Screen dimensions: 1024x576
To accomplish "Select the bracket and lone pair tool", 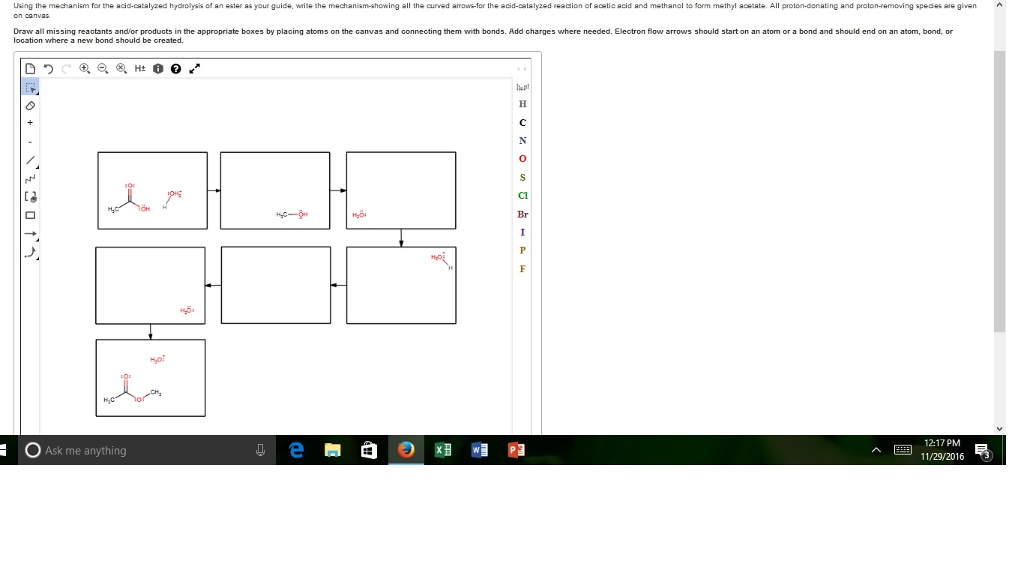I will pos(31,197).
